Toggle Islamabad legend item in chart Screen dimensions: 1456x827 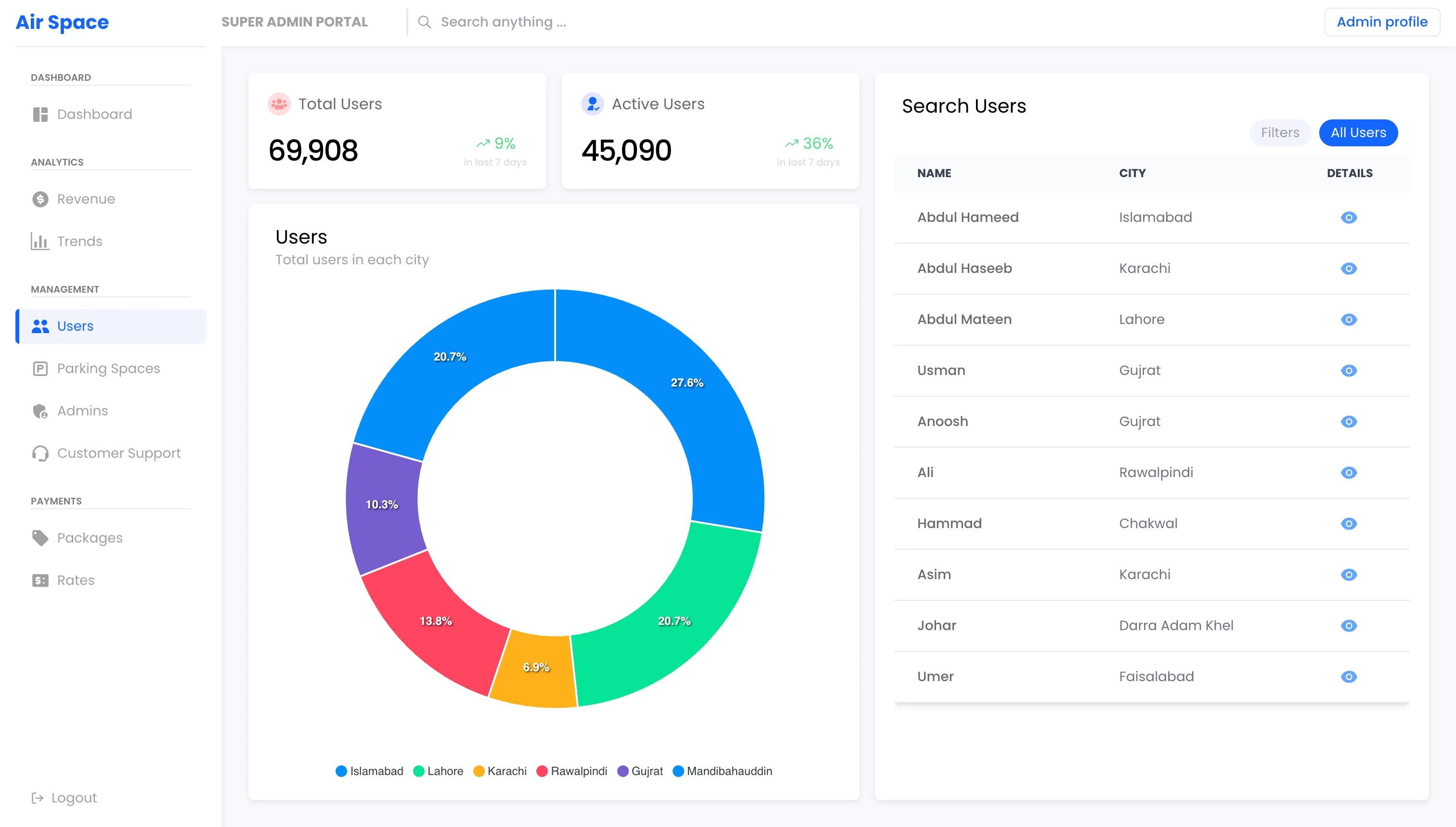coord(369,771)
